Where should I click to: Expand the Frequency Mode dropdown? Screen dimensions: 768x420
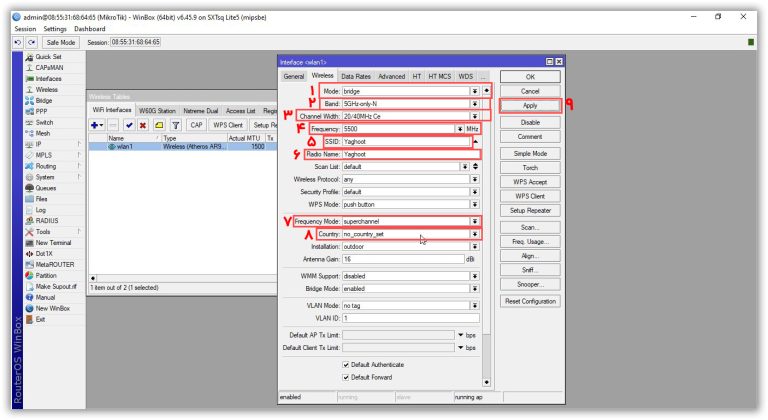(474, 221)
